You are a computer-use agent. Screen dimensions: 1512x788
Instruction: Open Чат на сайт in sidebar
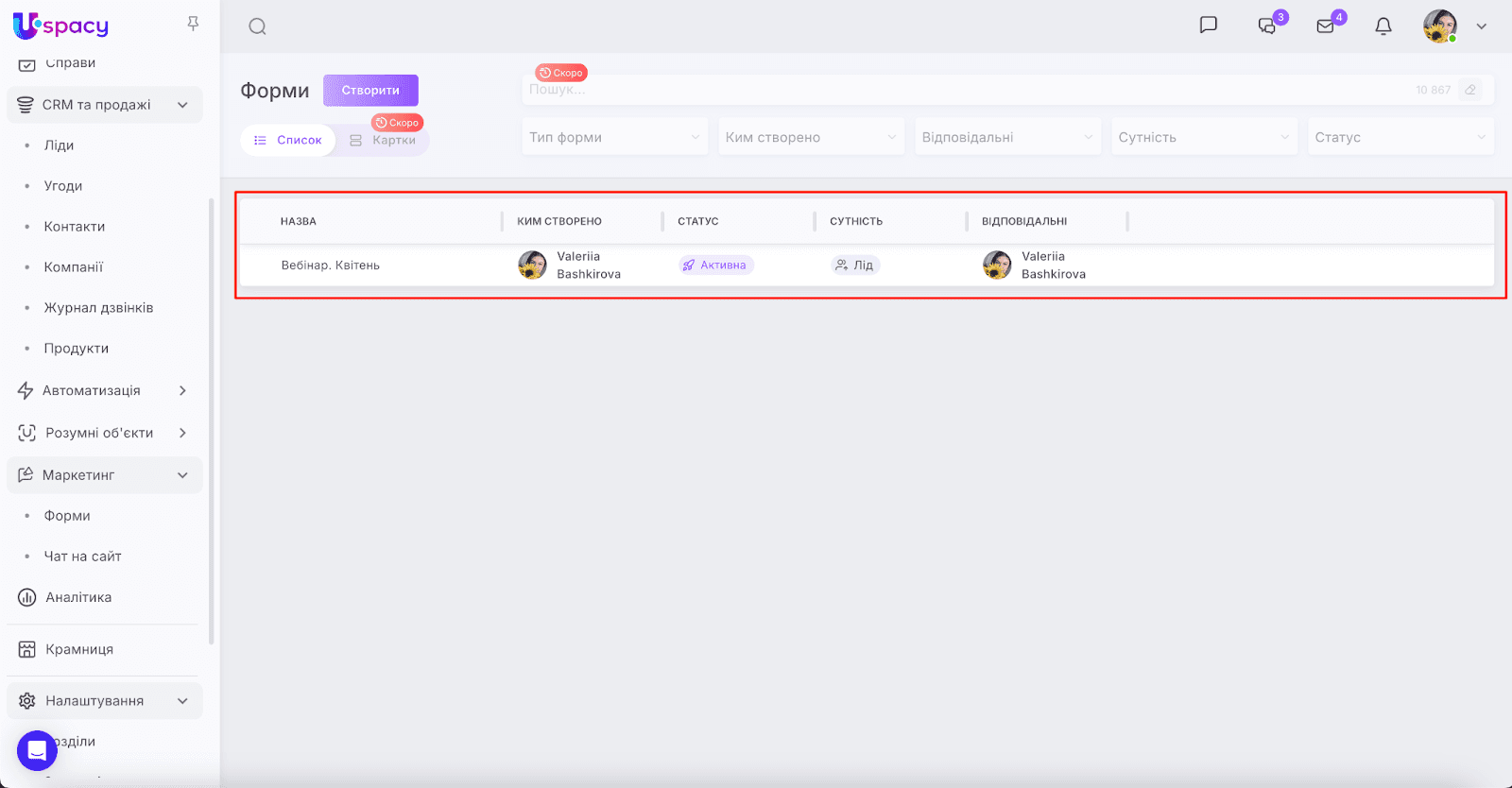click(83, 557)
